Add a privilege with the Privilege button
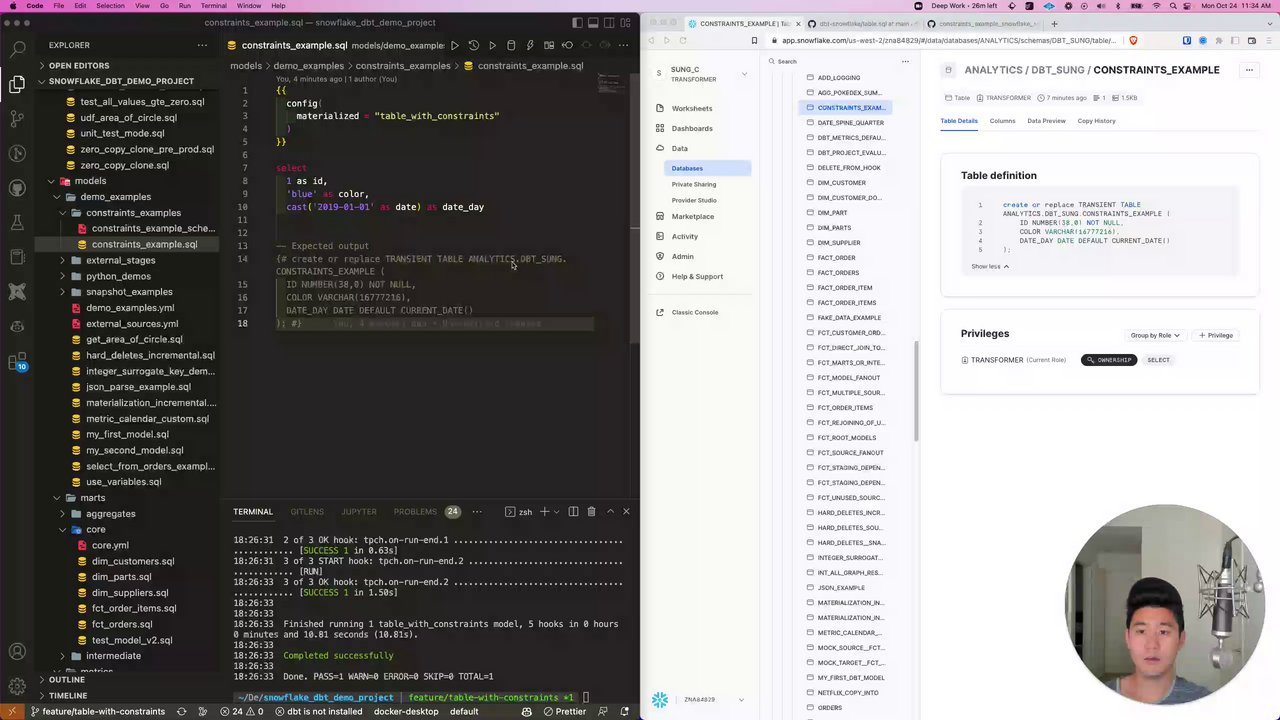1280x720 pixels. tap(1217, 336)
